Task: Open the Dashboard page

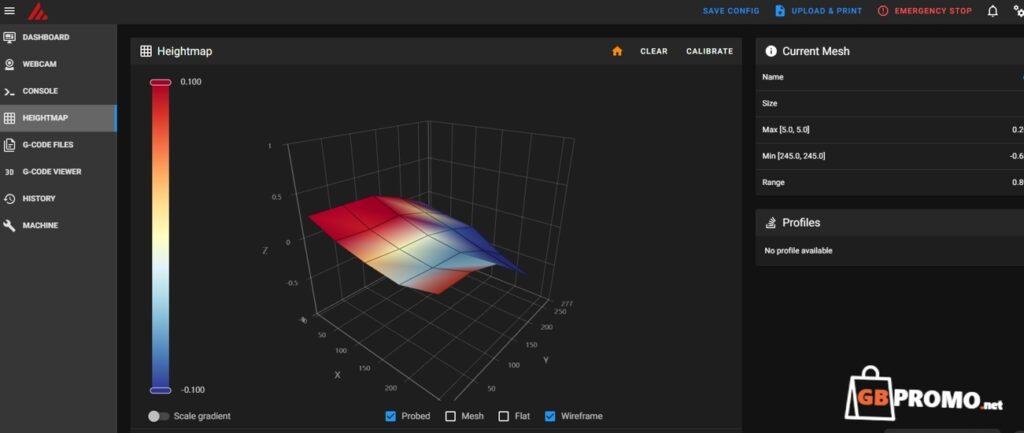Action: tap(46, 37)
